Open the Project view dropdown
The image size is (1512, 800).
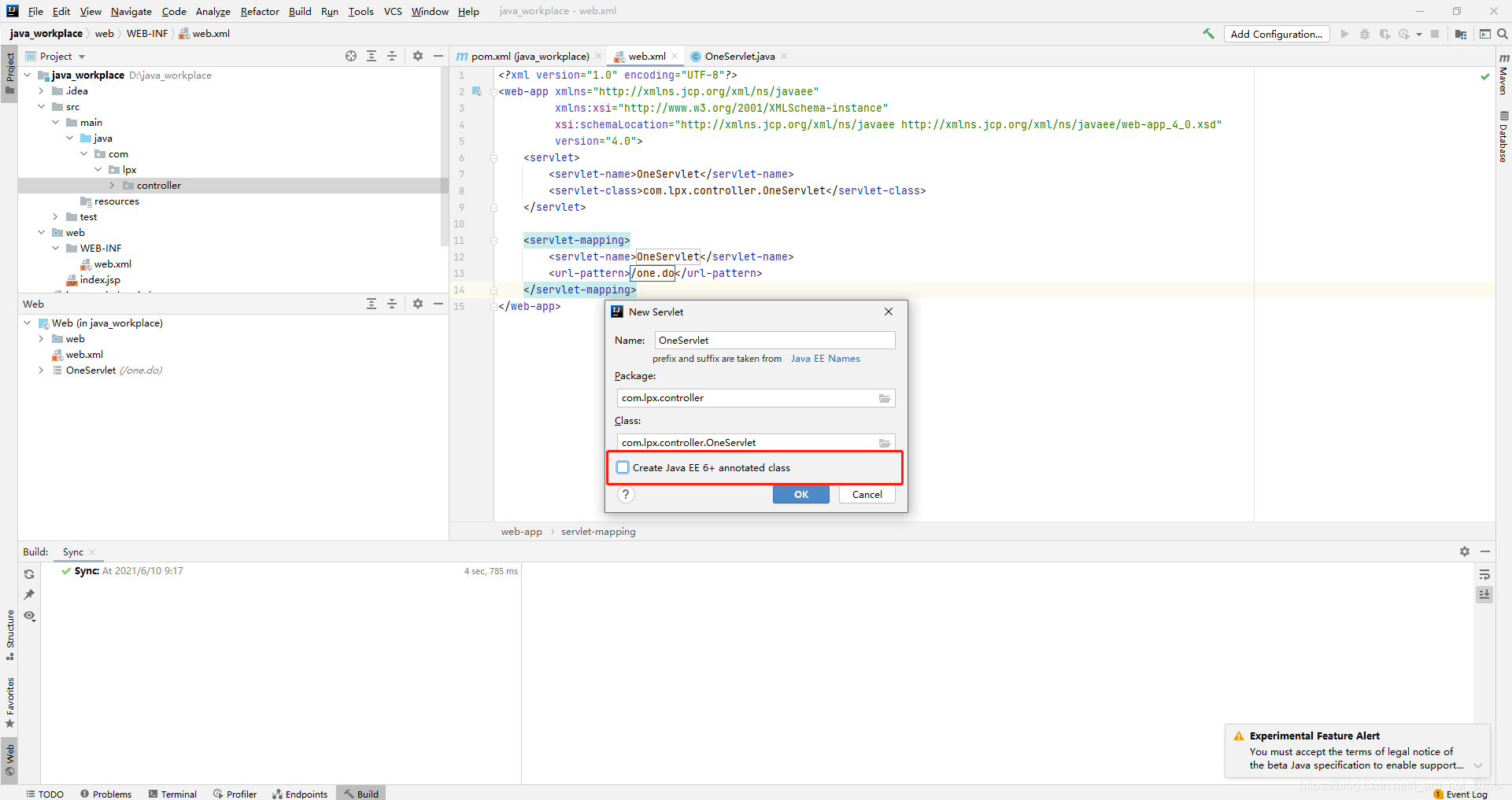82,56
